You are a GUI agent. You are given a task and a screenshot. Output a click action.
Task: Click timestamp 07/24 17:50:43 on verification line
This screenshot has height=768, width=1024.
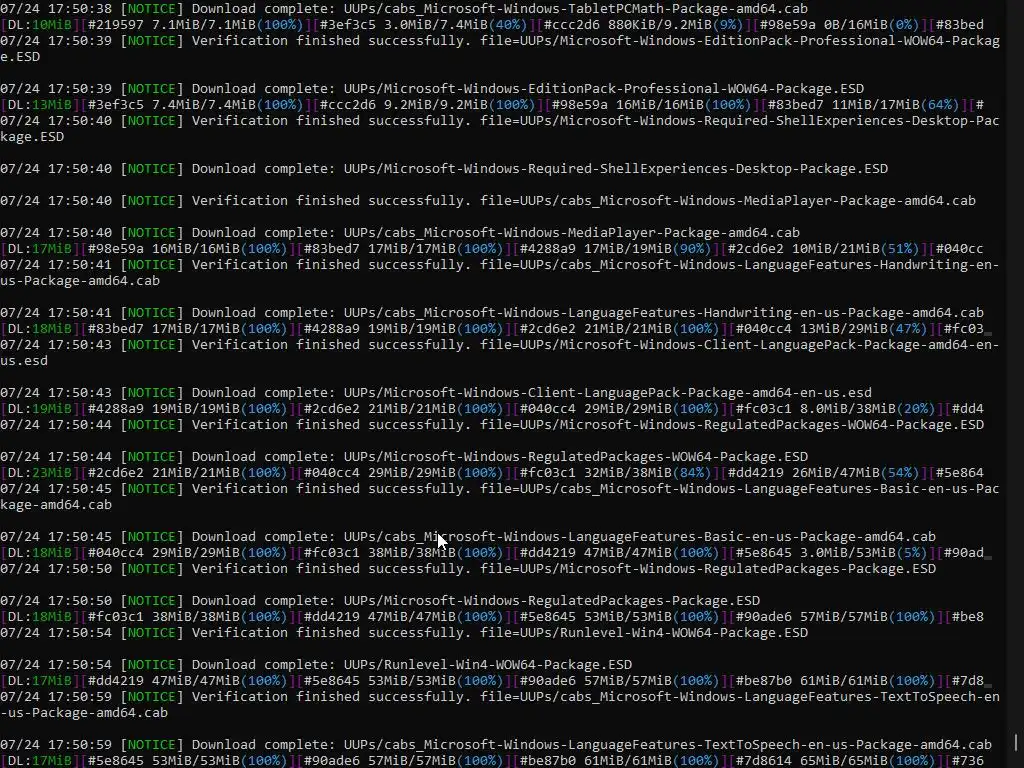coord(56,345)
